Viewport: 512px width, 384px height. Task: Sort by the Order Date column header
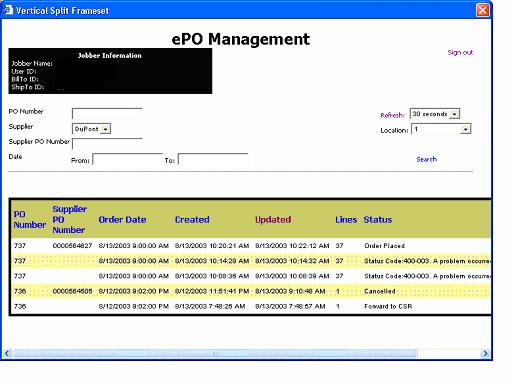coord(122,220)
